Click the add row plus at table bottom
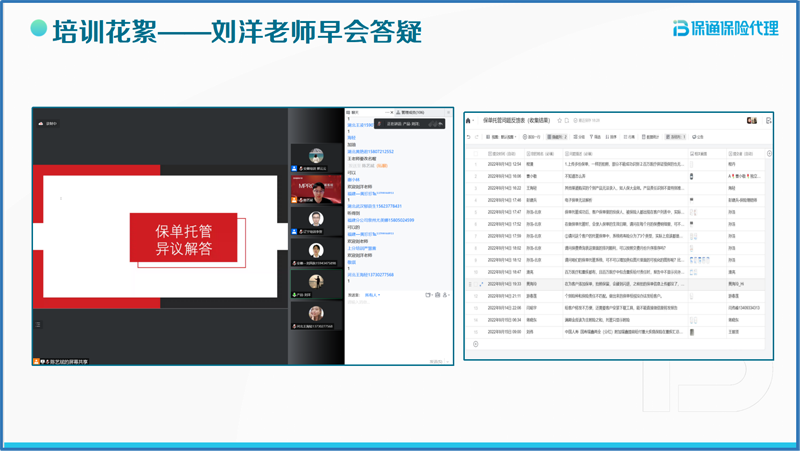 [476, 344]
